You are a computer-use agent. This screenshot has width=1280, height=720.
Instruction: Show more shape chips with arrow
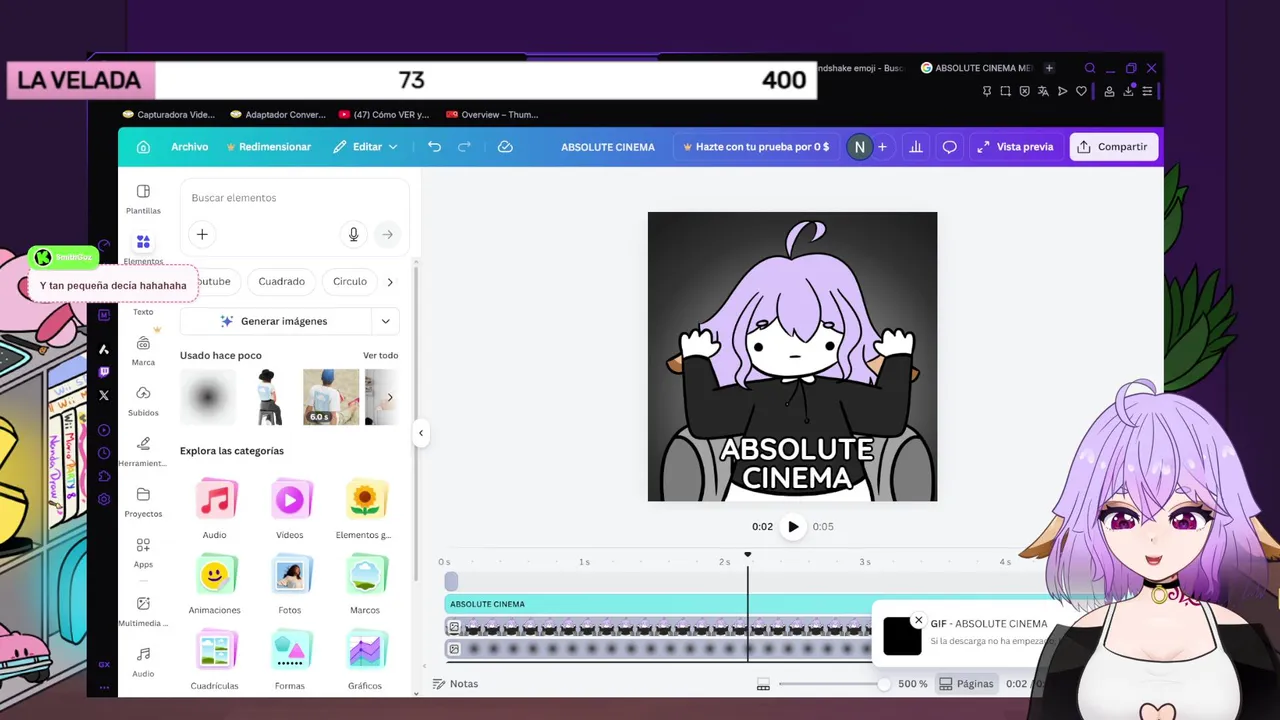pos(390,282)
